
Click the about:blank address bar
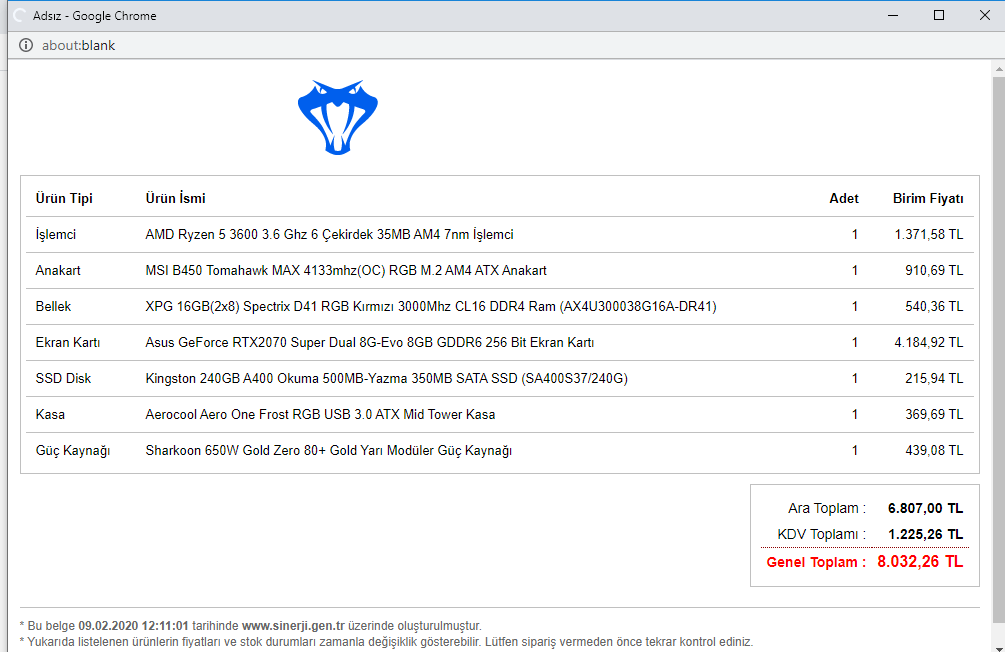[x=78, y=46]
